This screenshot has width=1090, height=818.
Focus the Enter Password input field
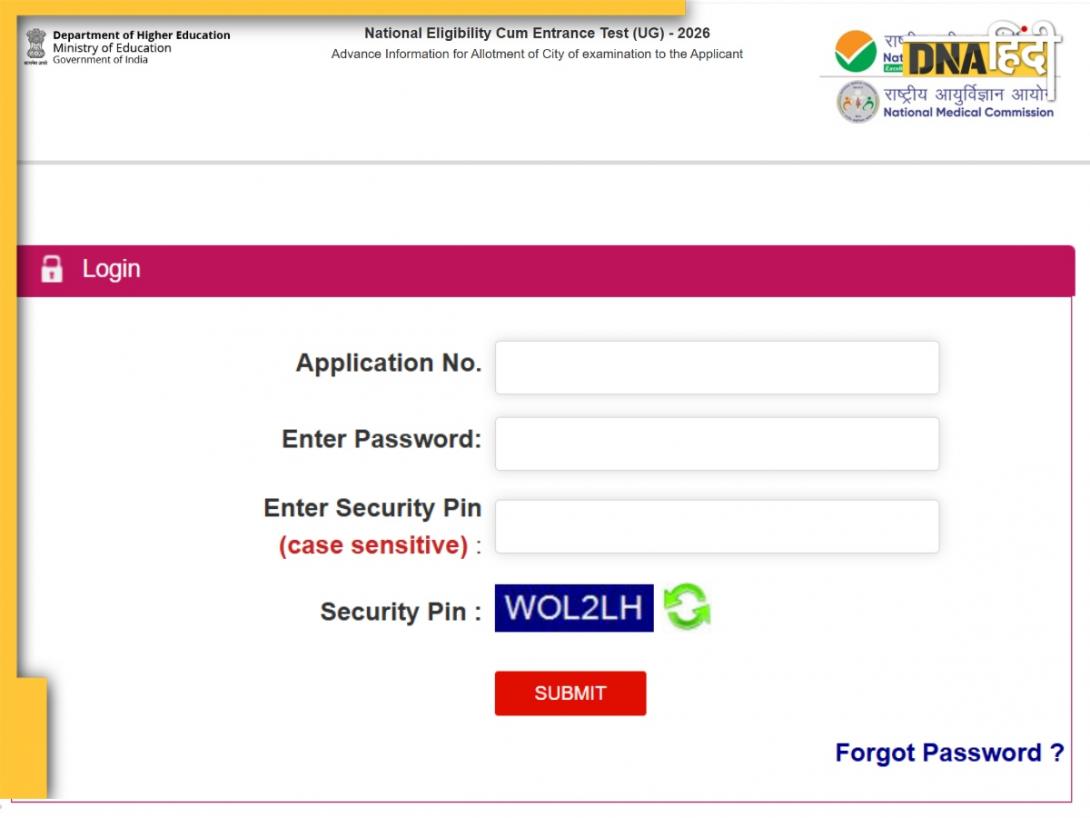tap(716, 443)
